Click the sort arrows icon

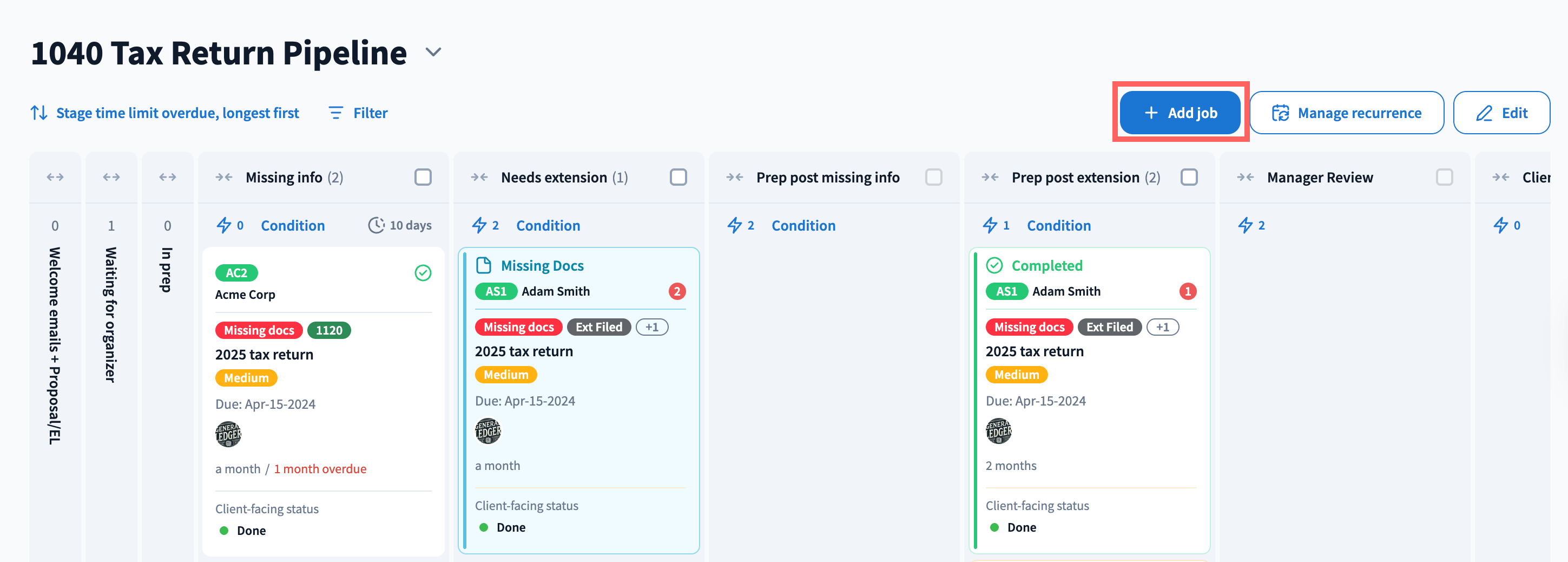coord(39,113)
